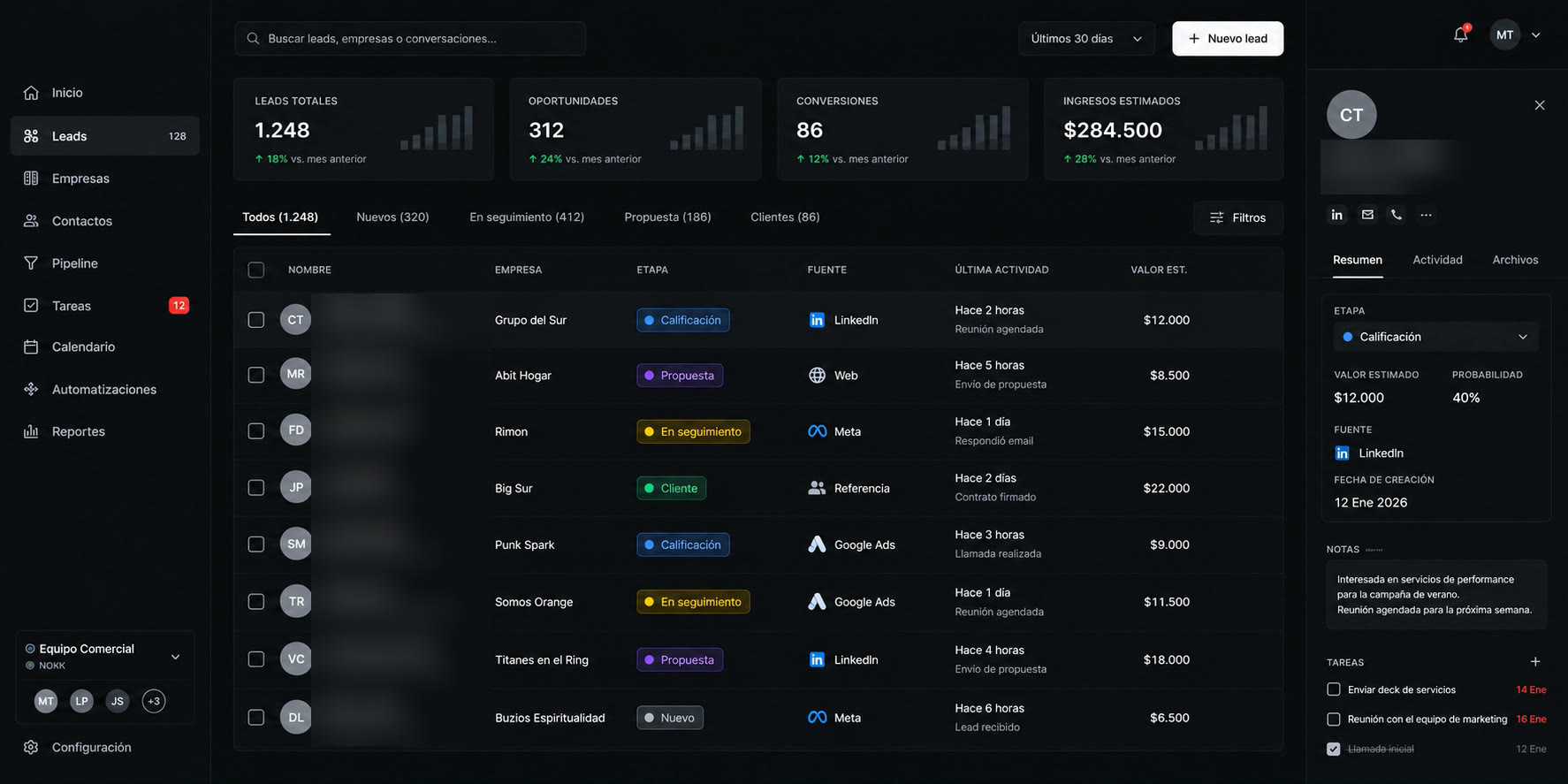Open the MT user account menu
Viewport: 1568px width, 784px height.
point(1517,35)
